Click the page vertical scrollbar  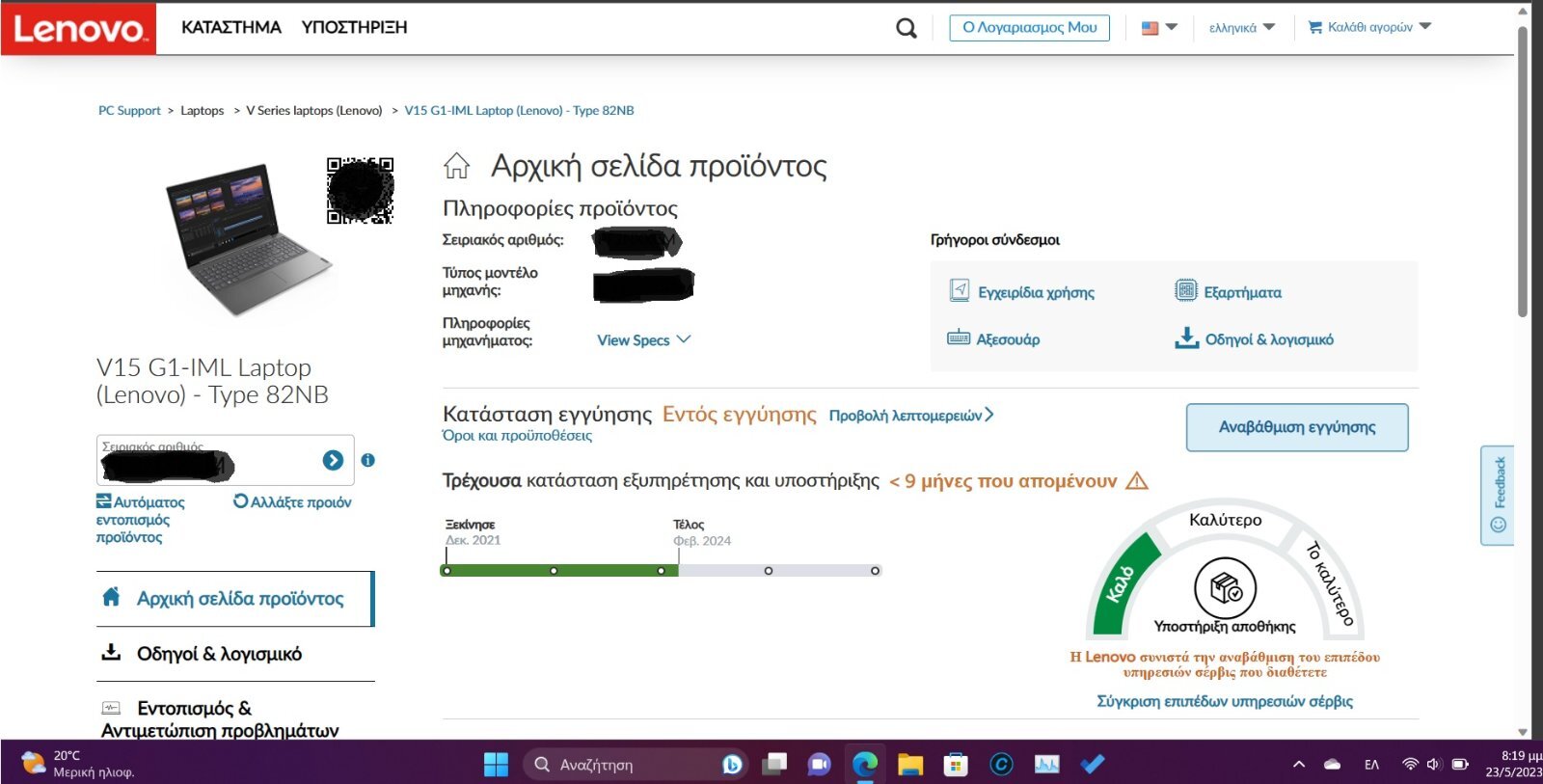1523,174
